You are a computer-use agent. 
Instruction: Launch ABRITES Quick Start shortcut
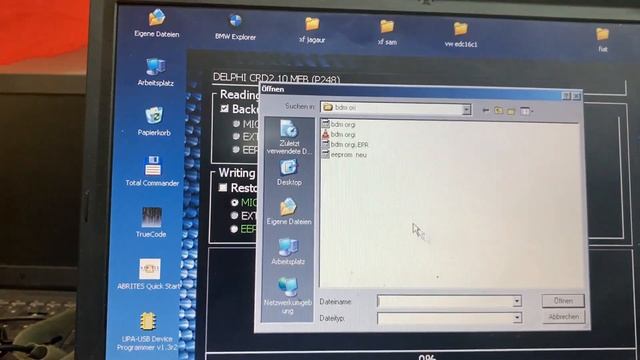tap(149, 274)
